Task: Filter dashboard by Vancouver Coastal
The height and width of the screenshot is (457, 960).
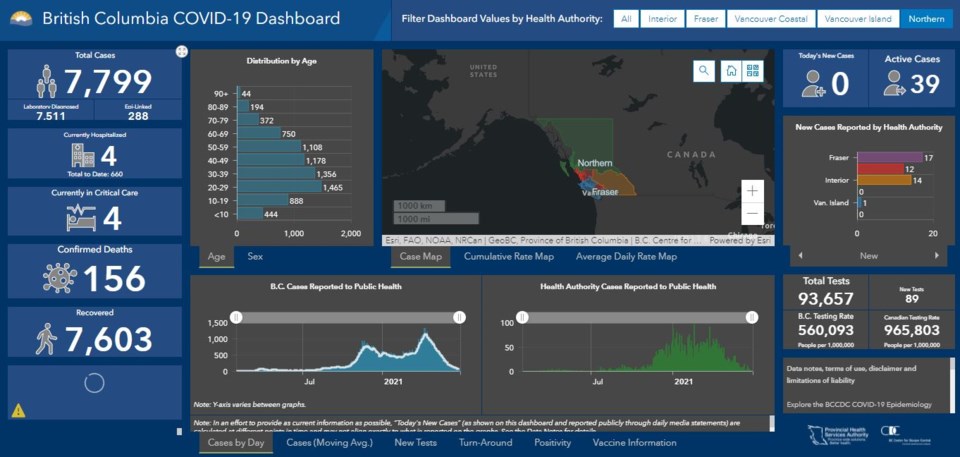Action: (x=771, y=19)
